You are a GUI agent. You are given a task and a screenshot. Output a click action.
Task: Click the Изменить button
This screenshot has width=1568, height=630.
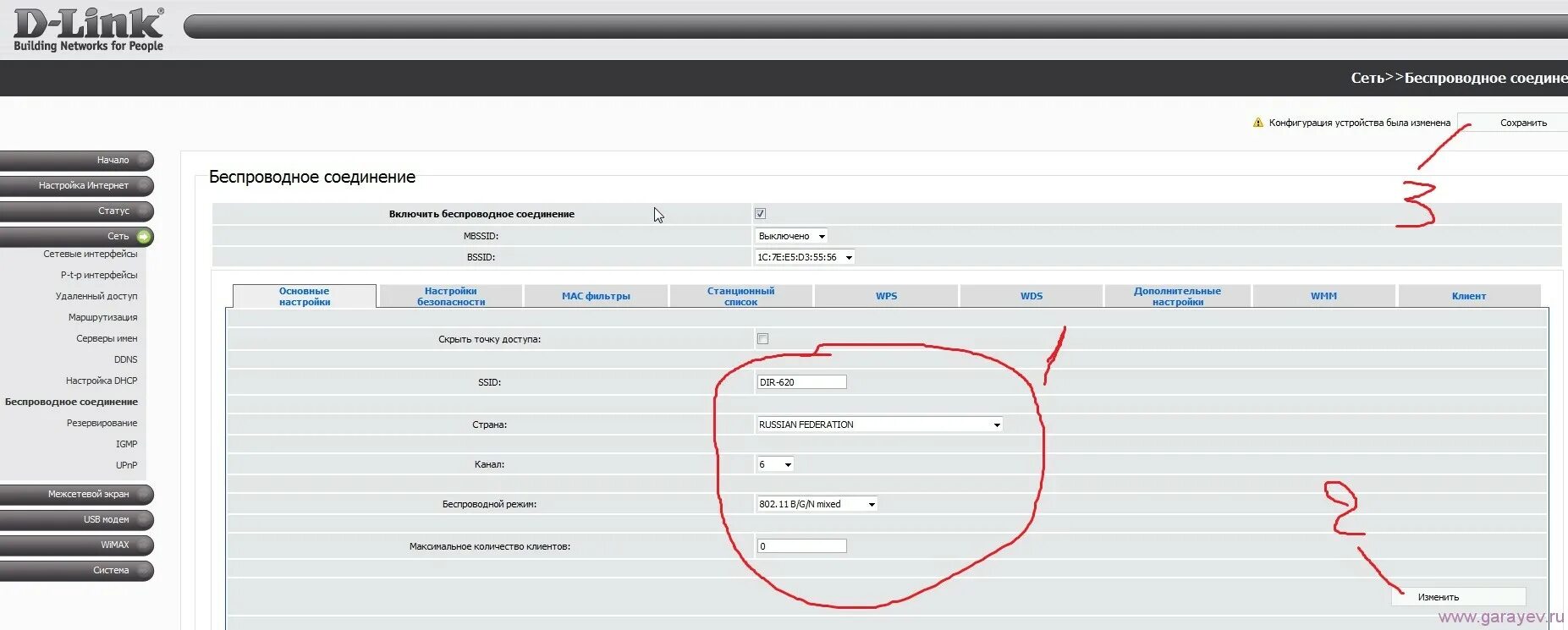pos(1458,597)
